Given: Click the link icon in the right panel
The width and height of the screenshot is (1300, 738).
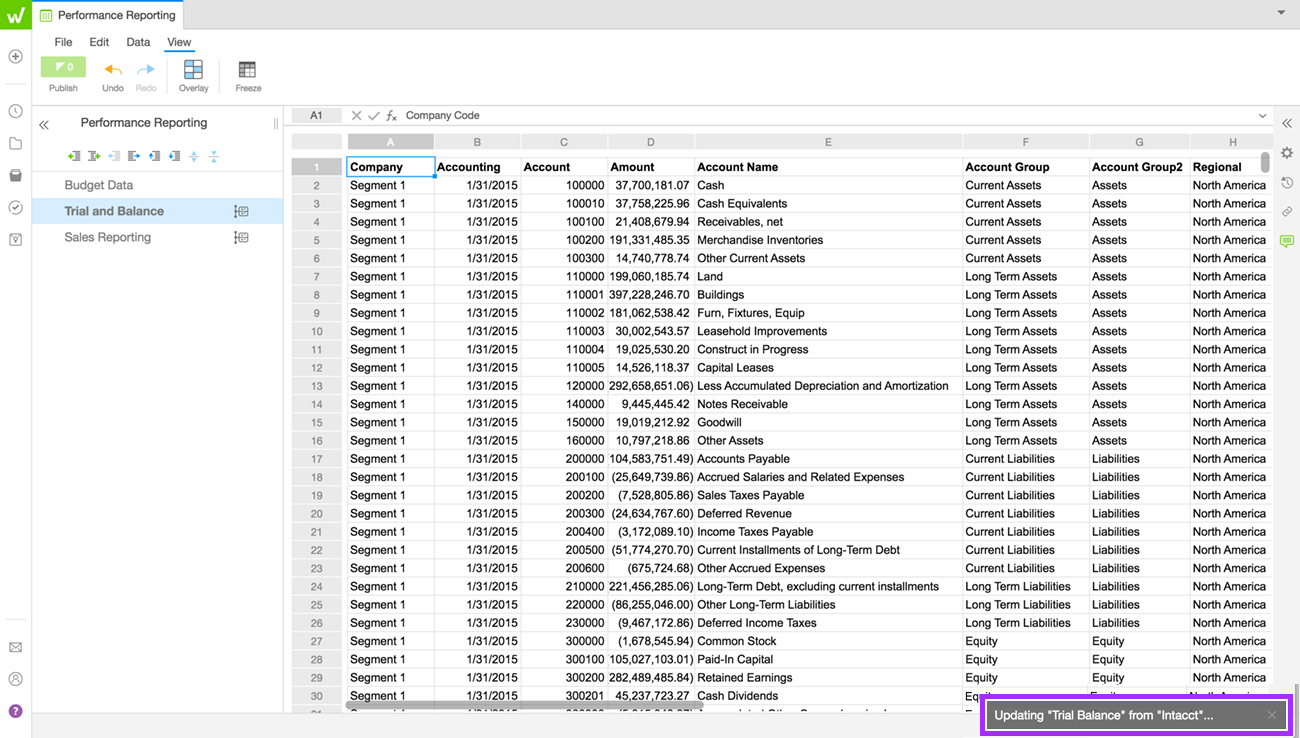Looking at the screenshot, I should pyautogui.click(x=1287, y=211).
